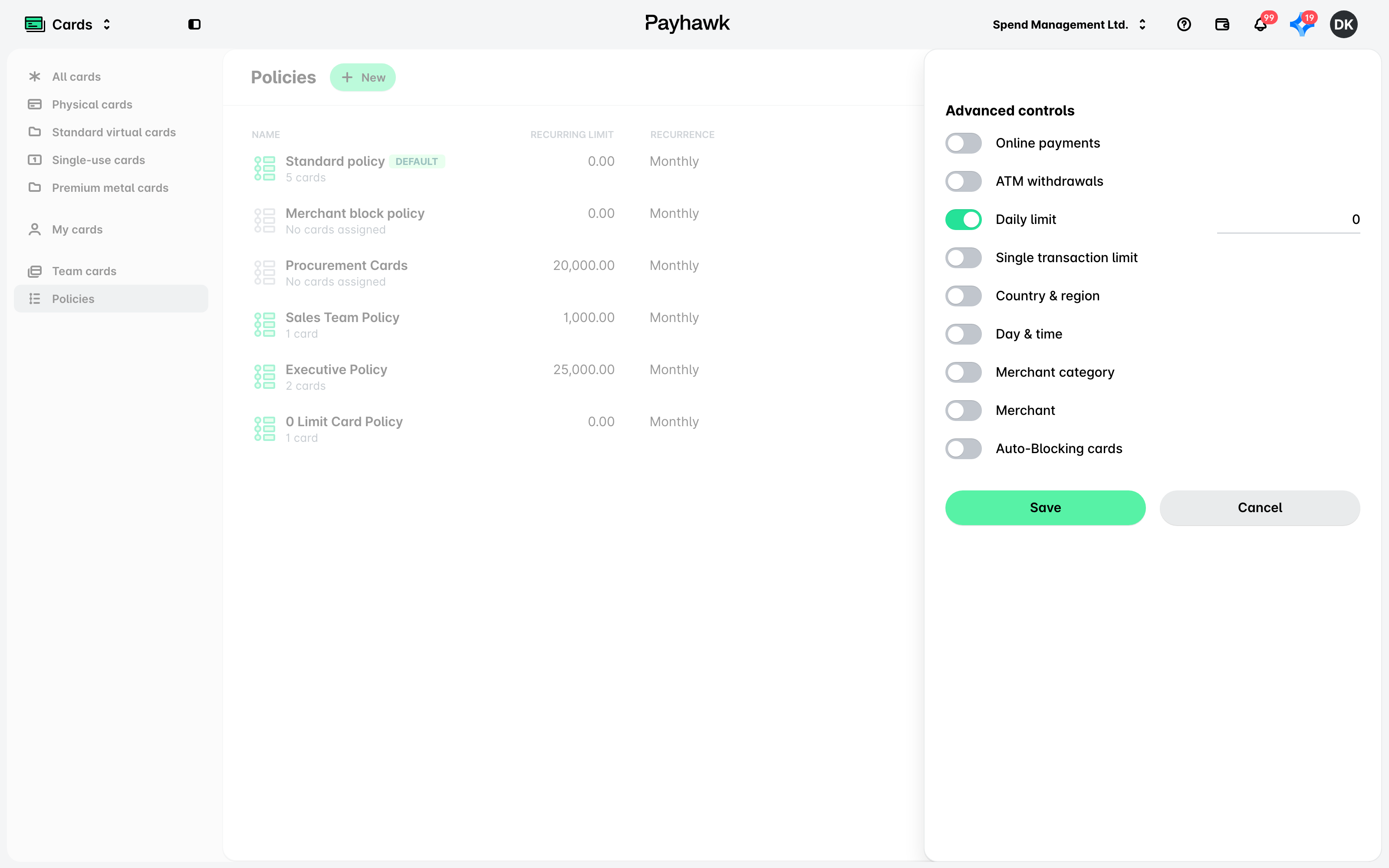Expand the Cards module dropdown arrows

click(107, 24)
